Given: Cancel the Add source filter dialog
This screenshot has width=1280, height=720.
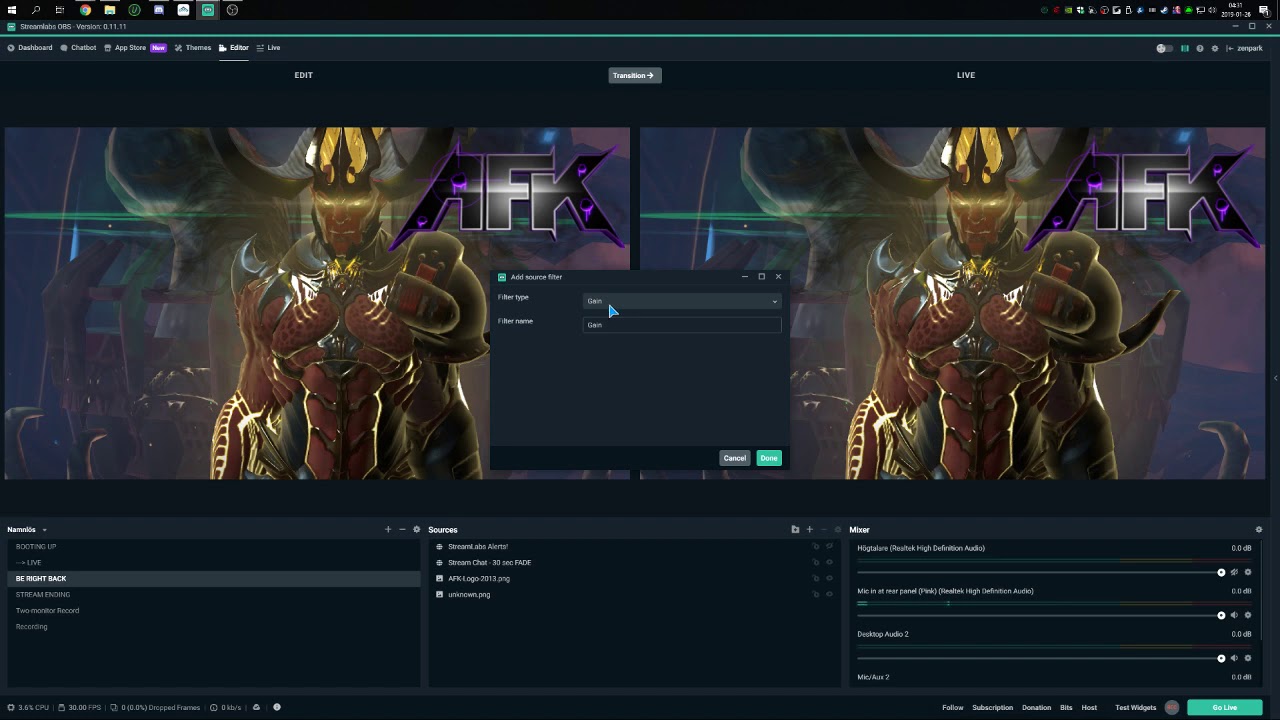Looking at the screenshot, I should [x=735, y=458].
